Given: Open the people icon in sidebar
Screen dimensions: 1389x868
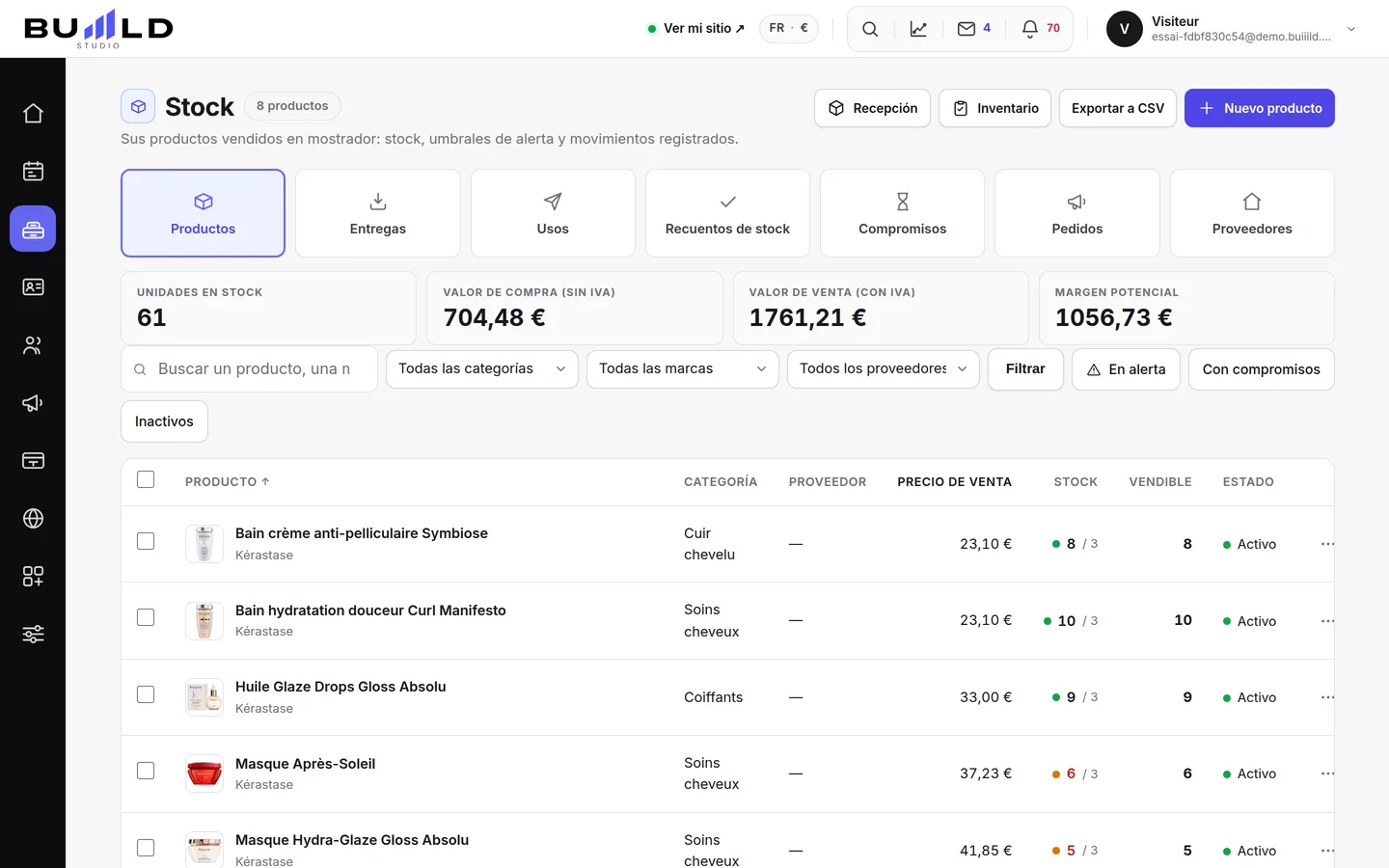Looking at the screenshot, I should (x=33, y=345).
